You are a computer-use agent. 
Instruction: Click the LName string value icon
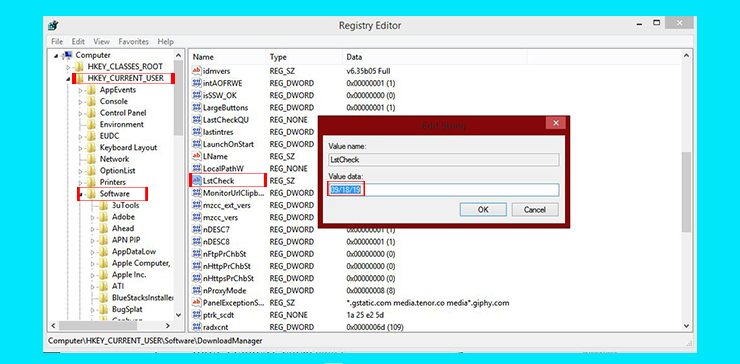coord(197,156)
